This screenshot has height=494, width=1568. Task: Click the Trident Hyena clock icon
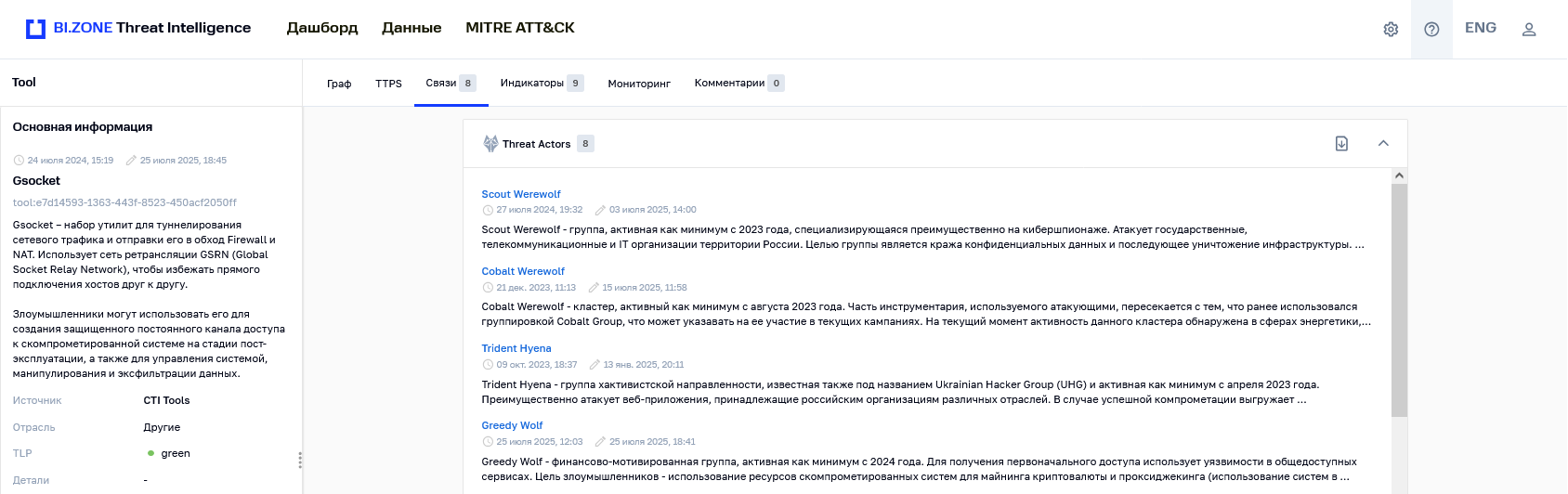[x=488, y=365]
